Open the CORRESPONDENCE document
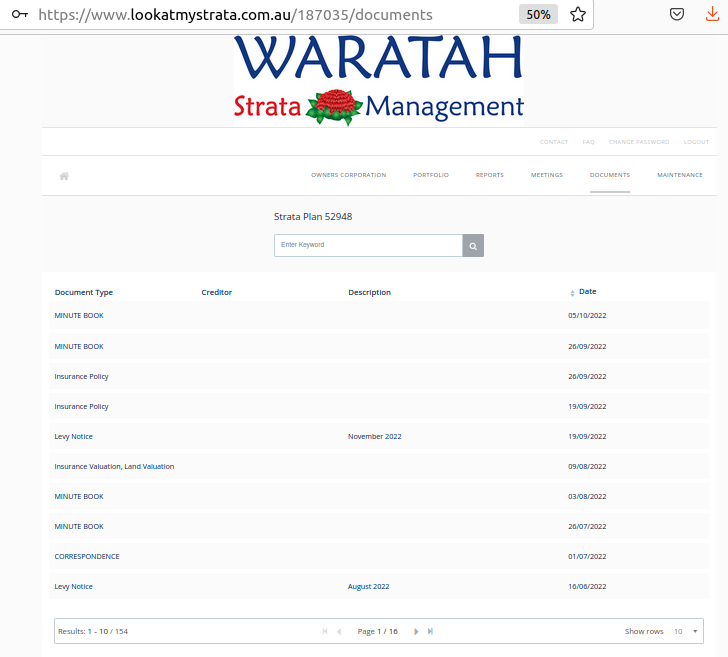 (x=87, y=556)
